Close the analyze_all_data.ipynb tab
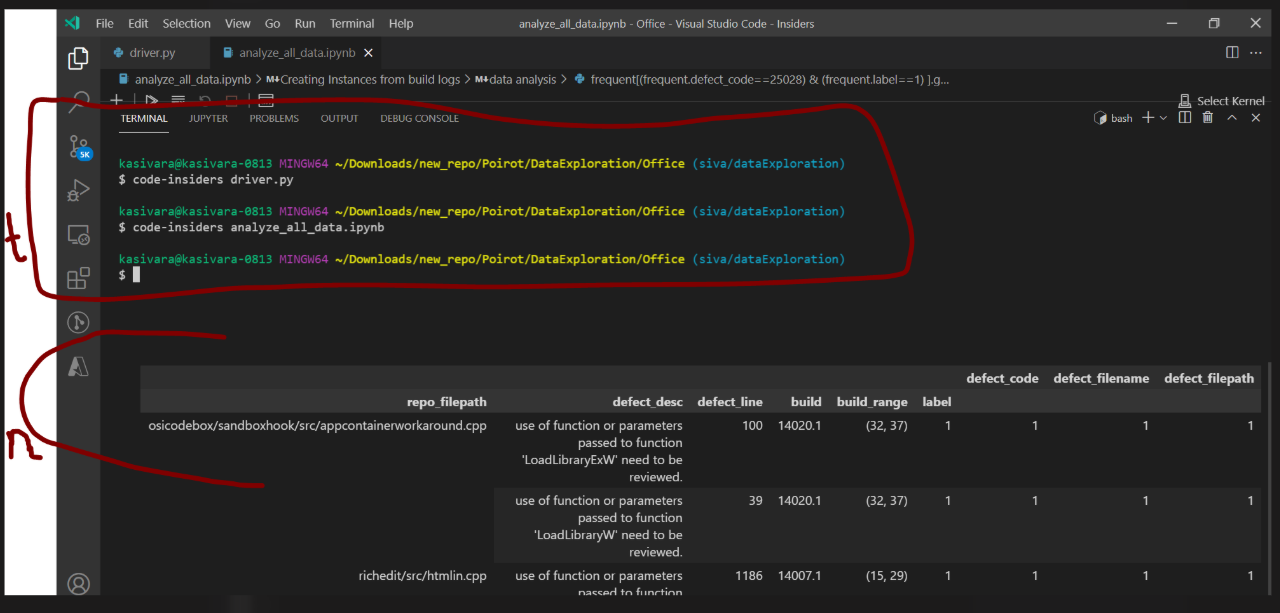Viewport: 1280px width, 613px height. tap(366, 52)
